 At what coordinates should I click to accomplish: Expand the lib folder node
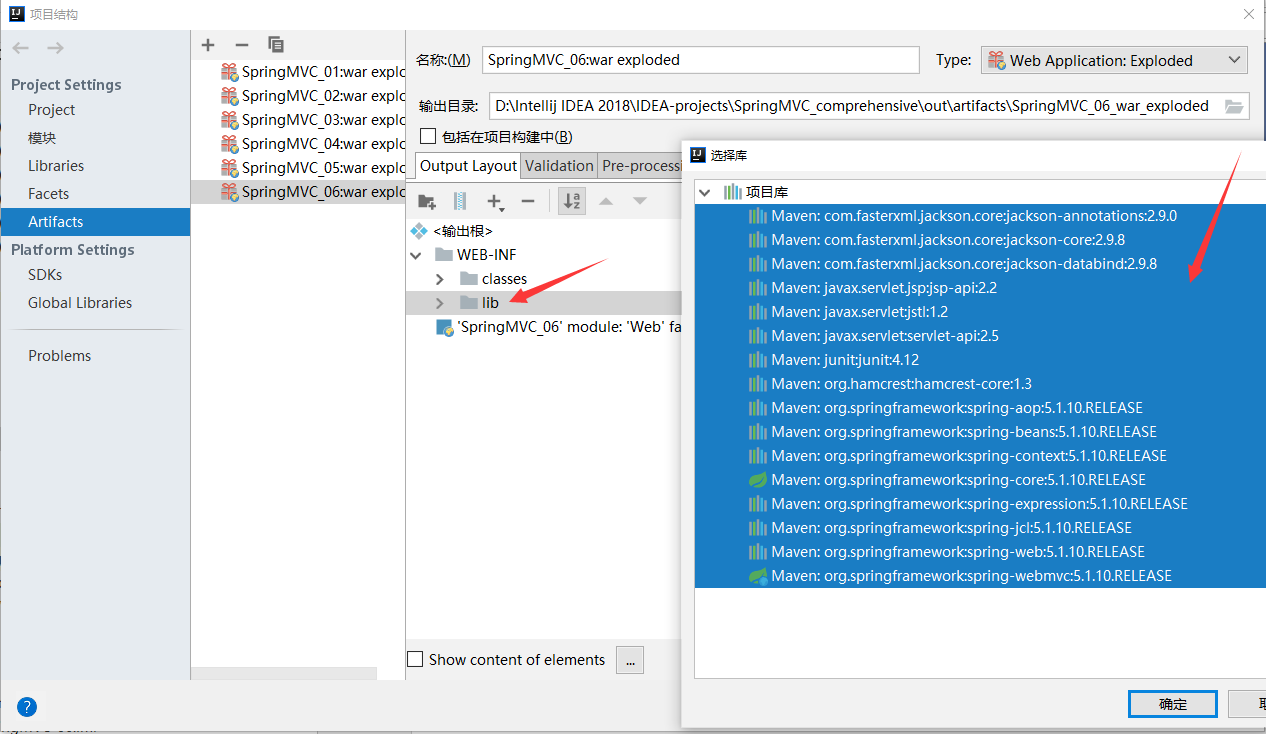pos(440,303)
